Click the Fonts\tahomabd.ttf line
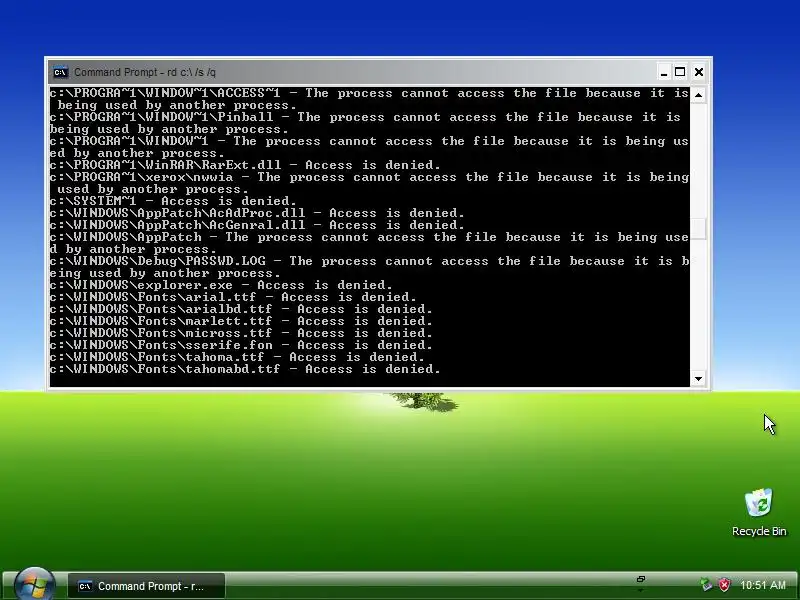 click(245, 369)
